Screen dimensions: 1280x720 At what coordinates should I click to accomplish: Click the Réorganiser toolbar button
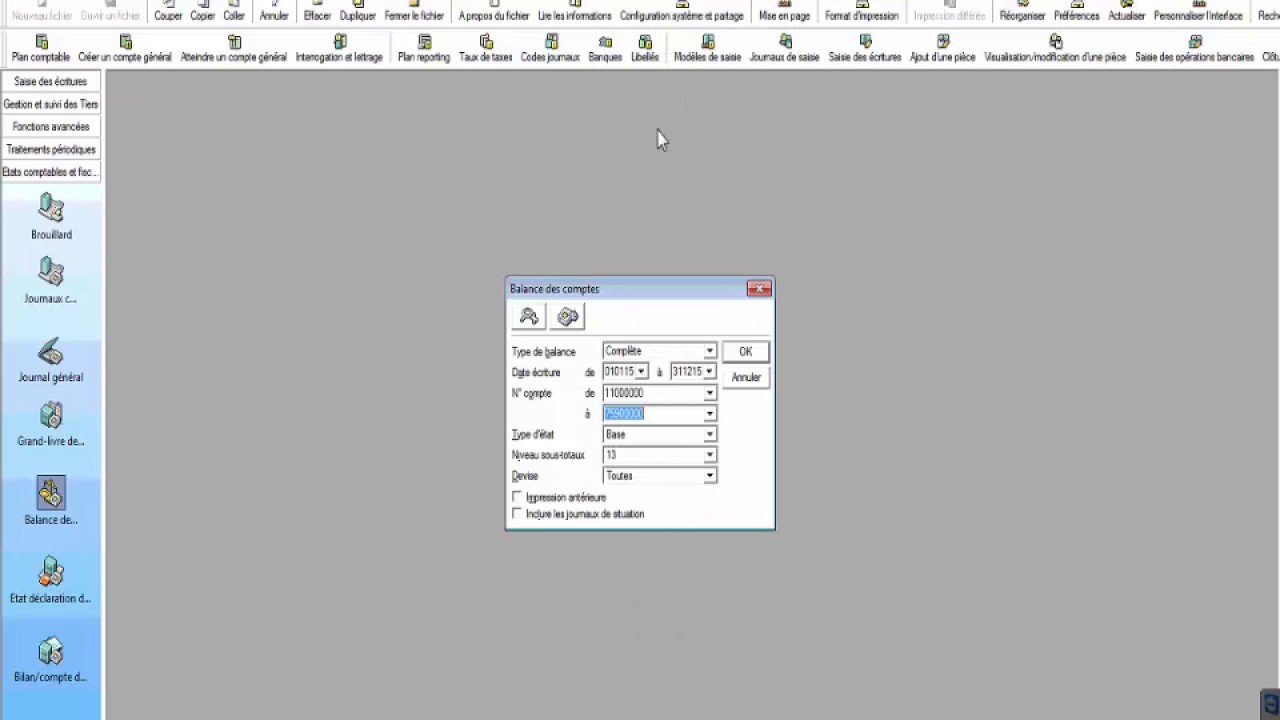click(x=1023, y=12)
